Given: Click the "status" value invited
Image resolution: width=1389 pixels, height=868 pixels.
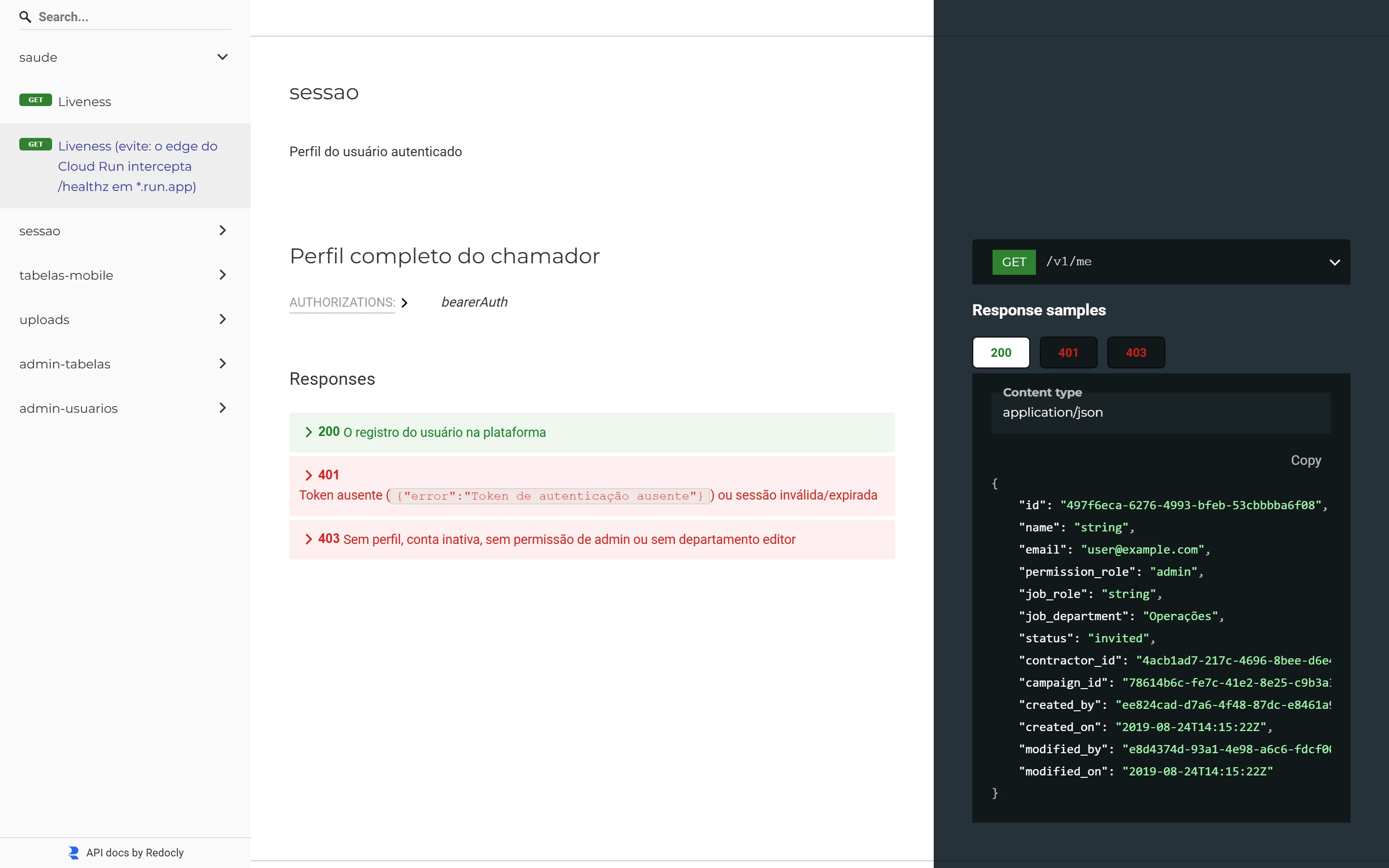Looking at the screenshot, I should click(1118, 638).
